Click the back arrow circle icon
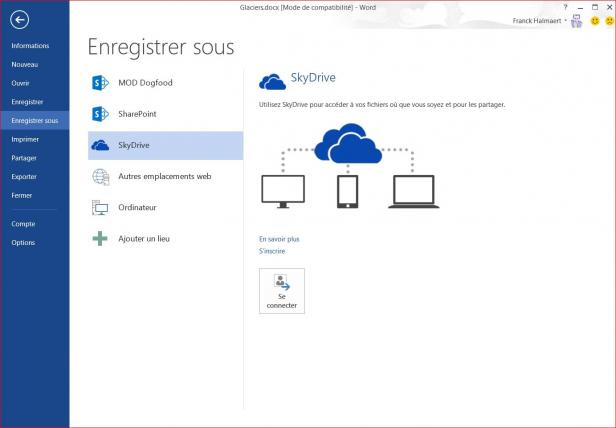This screenshot has height=428, width=616. point(19,20)
